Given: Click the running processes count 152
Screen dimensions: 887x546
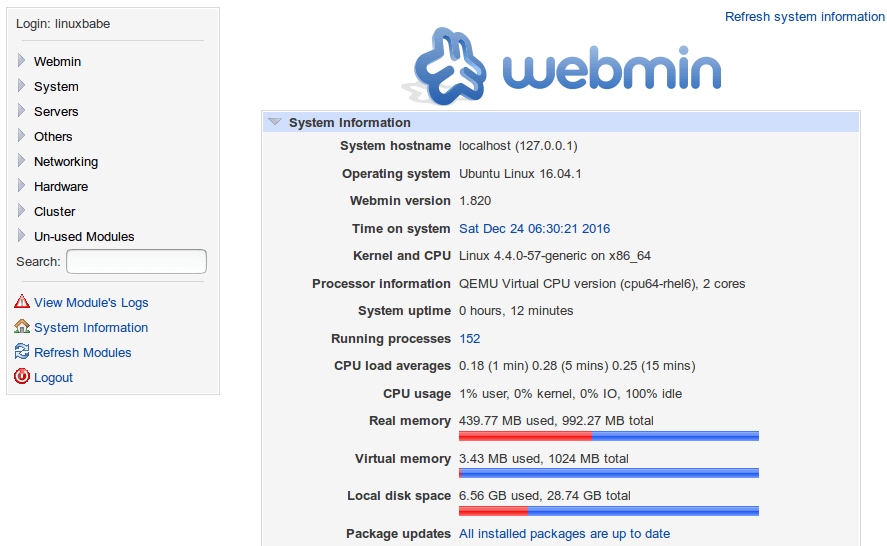Looking at the screenshot, I should point(470,339).
